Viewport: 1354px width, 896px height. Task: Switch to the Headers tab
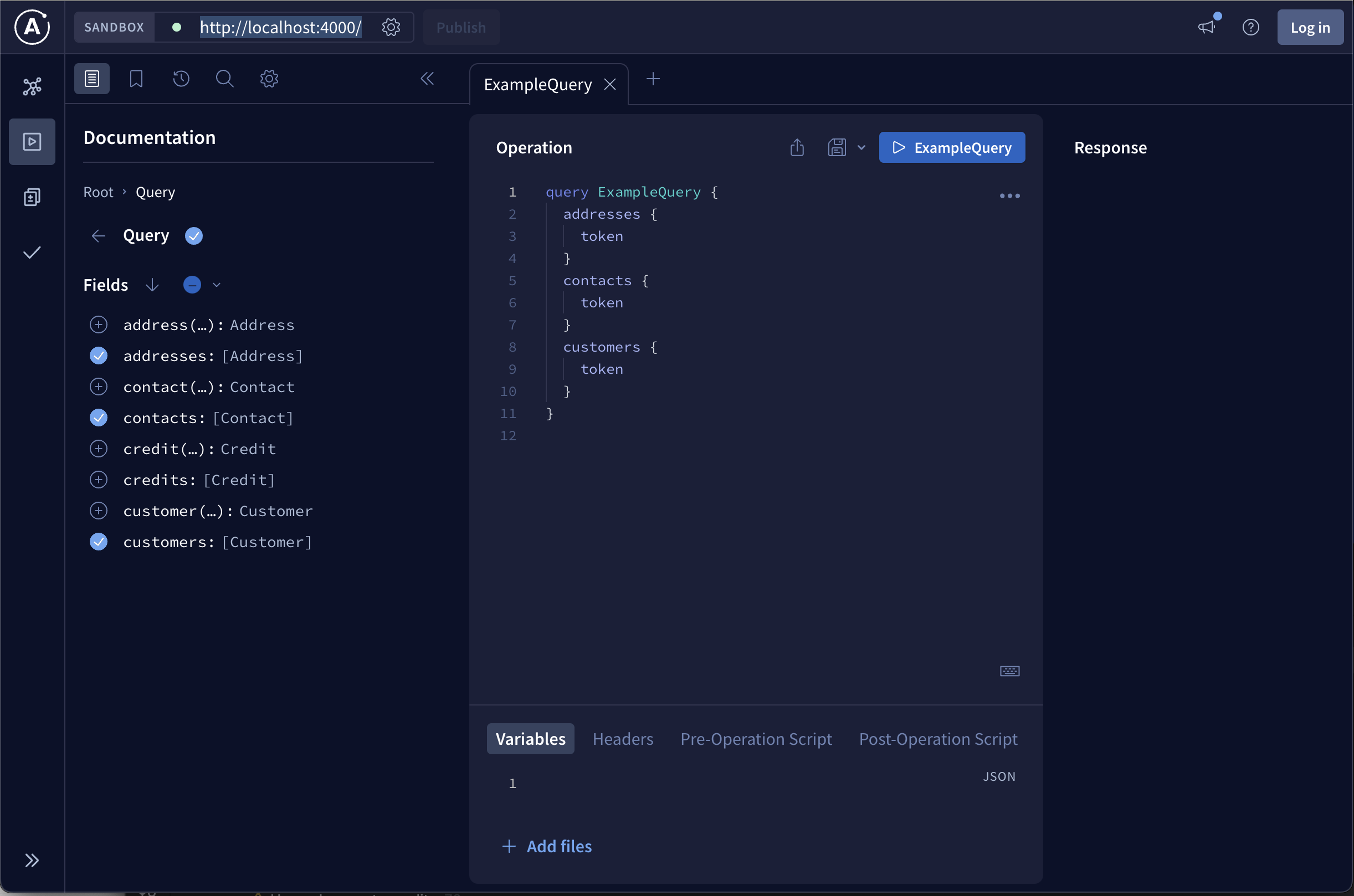pyautogui.click(x=622, y=739)
